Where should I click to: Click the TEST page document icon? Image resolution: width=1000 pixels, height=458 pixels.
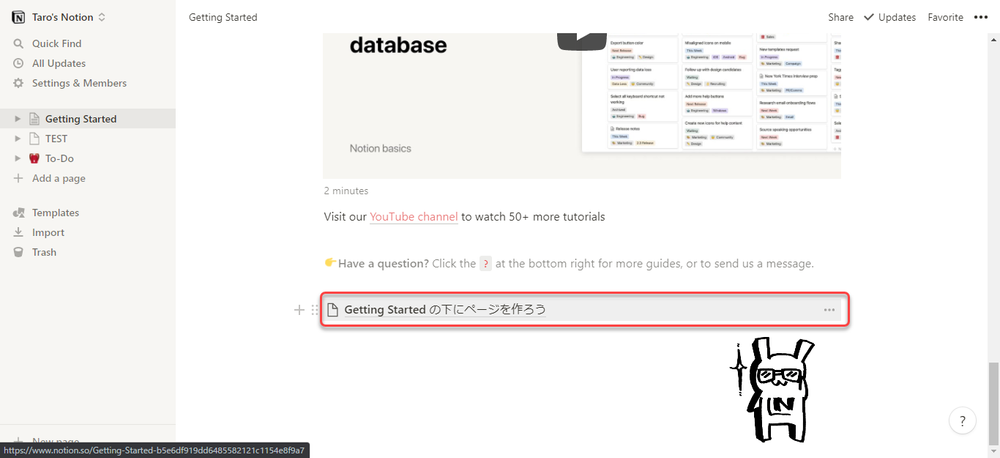point(35,138)
